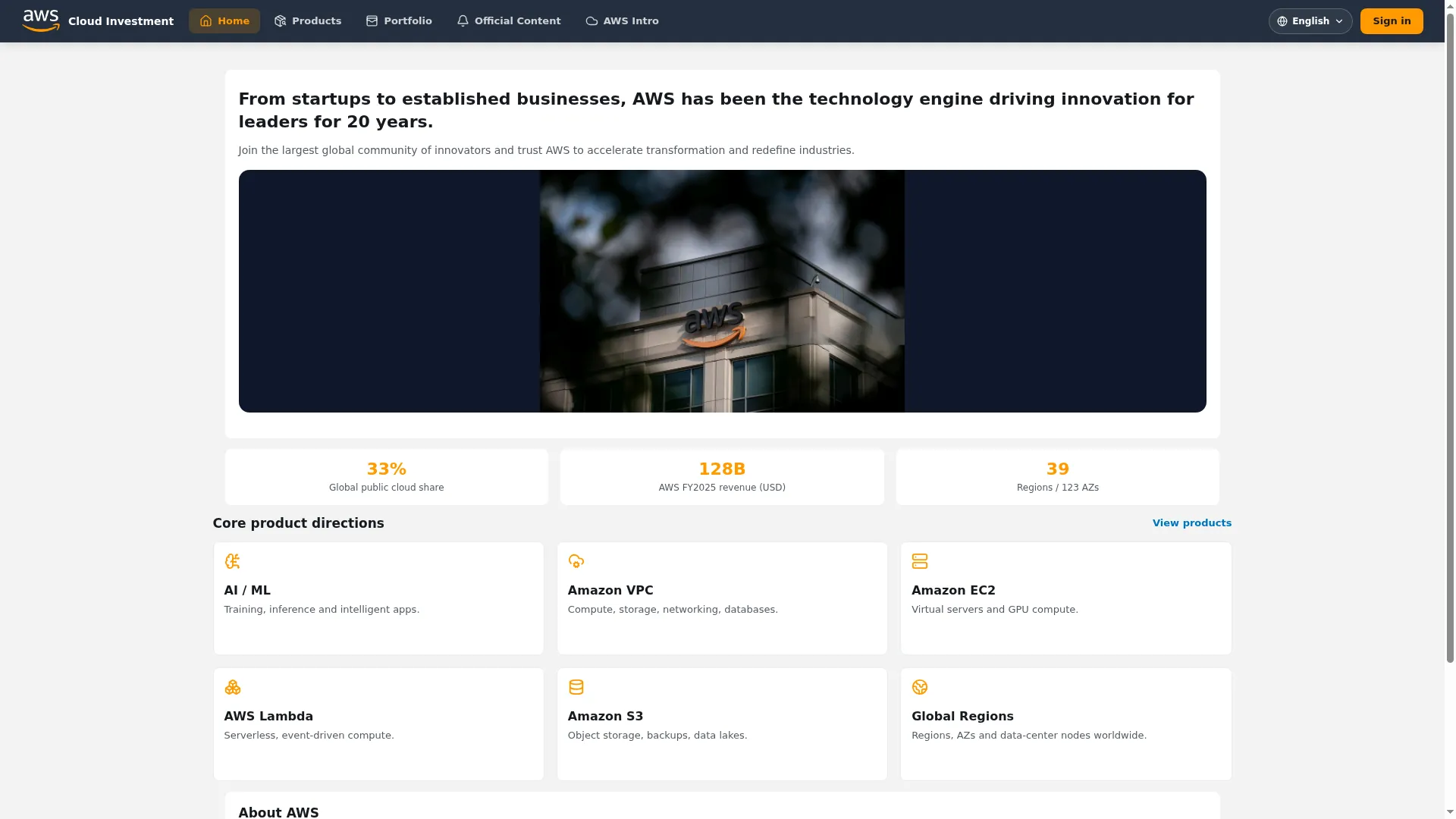Click the Amazon EC2 server icon

(920, 561)
